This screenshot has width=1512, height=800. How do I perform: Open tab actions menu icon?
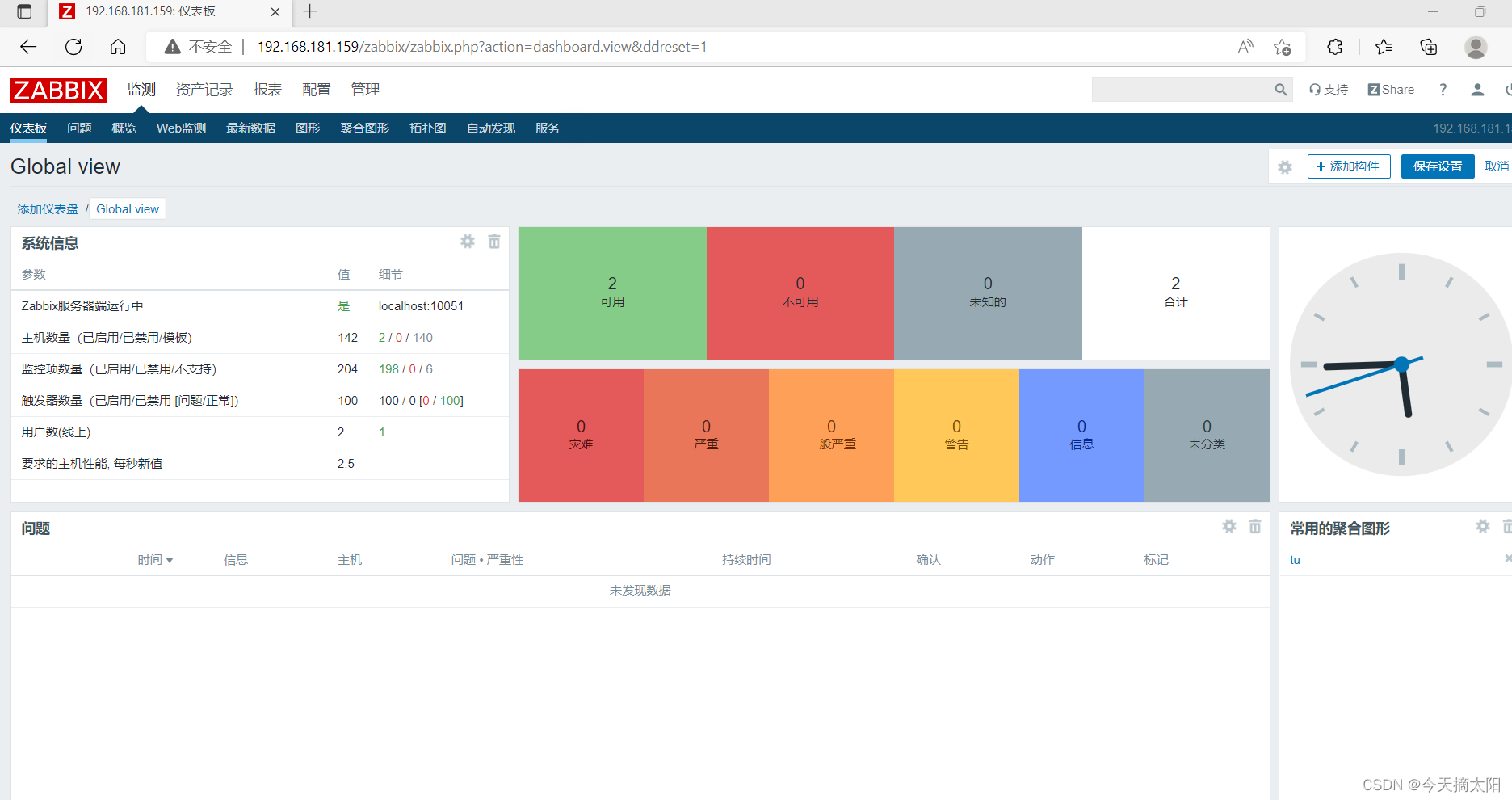[24, 11]
